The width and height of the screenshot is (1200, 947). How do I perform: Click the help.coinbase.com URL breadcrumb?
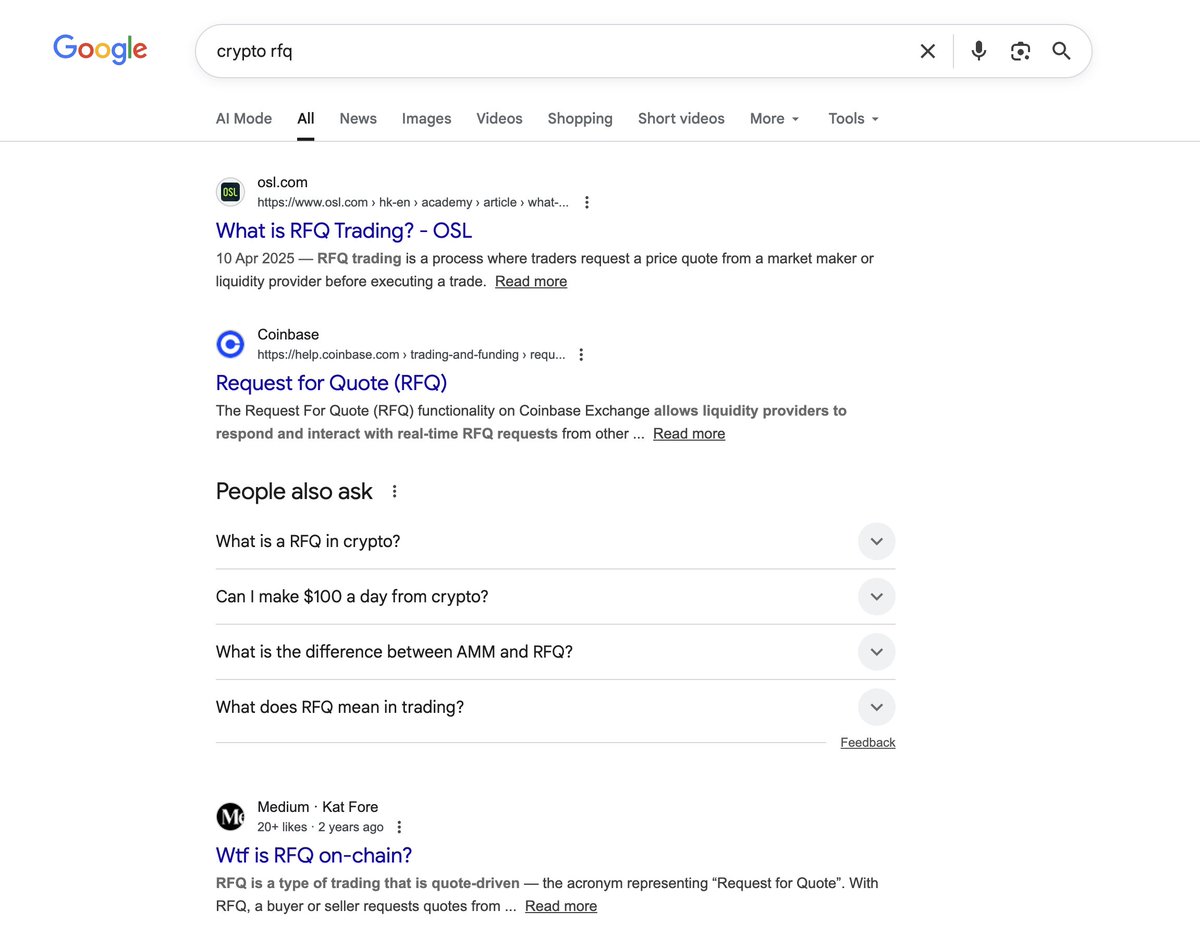click(411, 354)
